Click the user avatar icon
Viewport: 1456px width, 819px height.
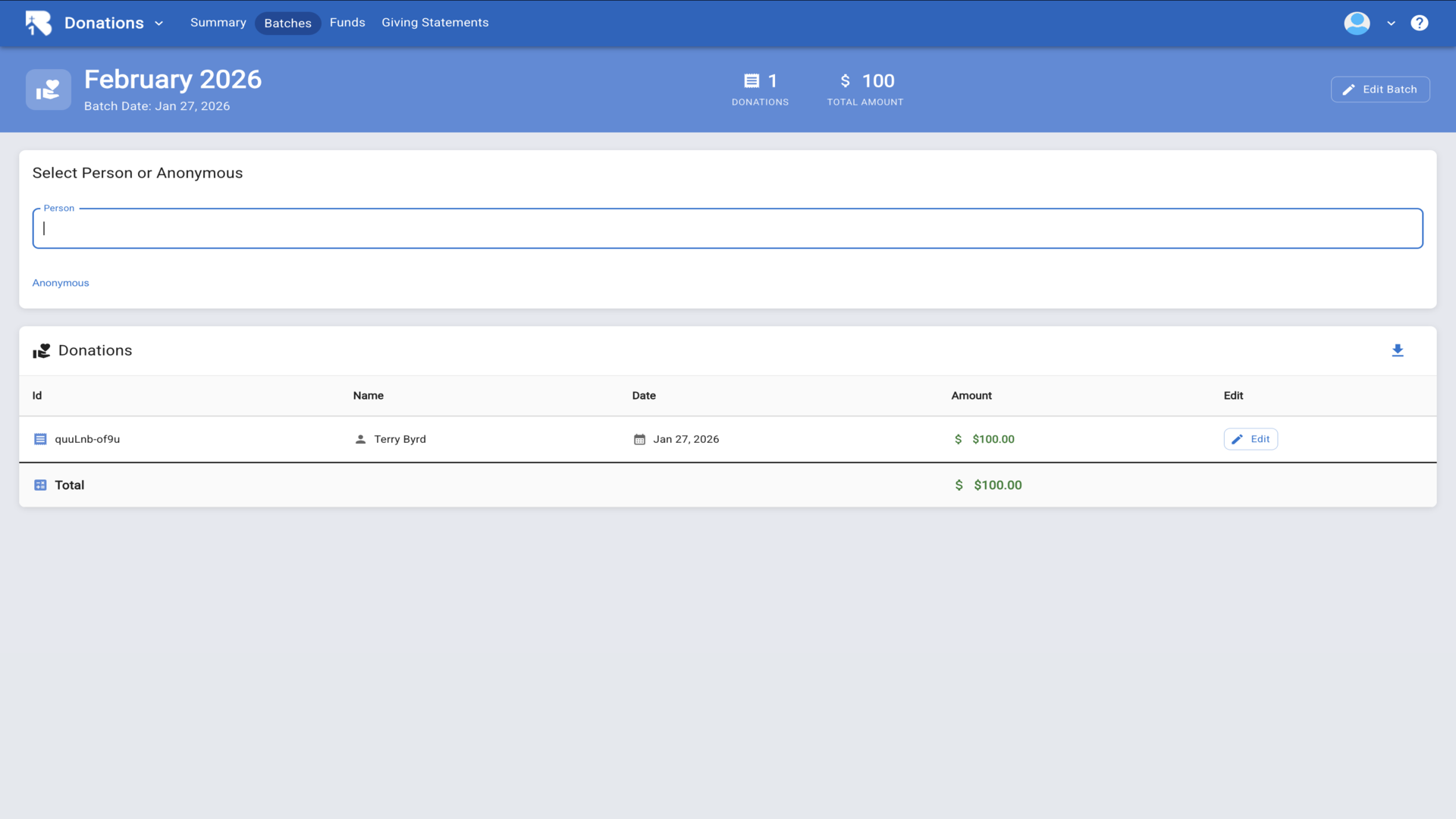[x=1357, y=23]
